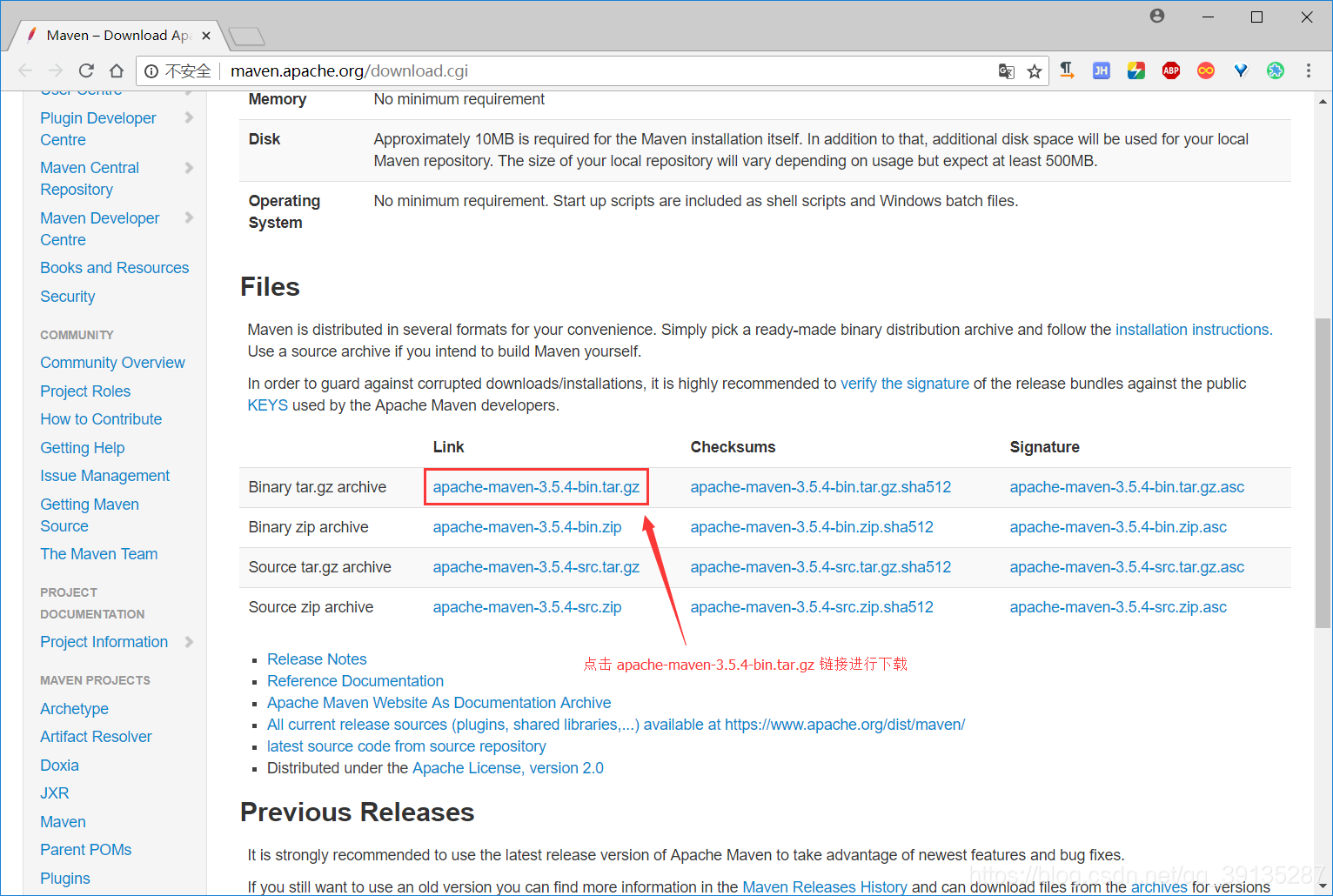Open Maven Developer Centre sidebar link

[x=100, y=229]
